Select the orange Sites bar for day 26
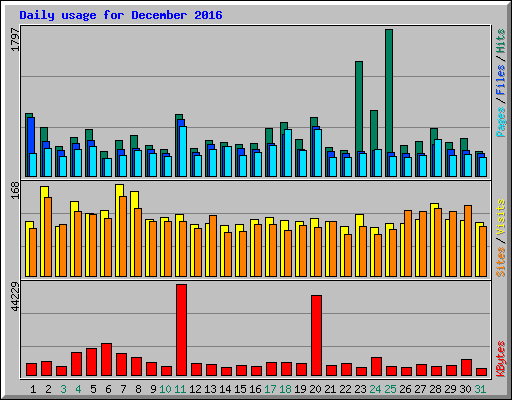The image size is (512, 400). [x=408, y=243]
